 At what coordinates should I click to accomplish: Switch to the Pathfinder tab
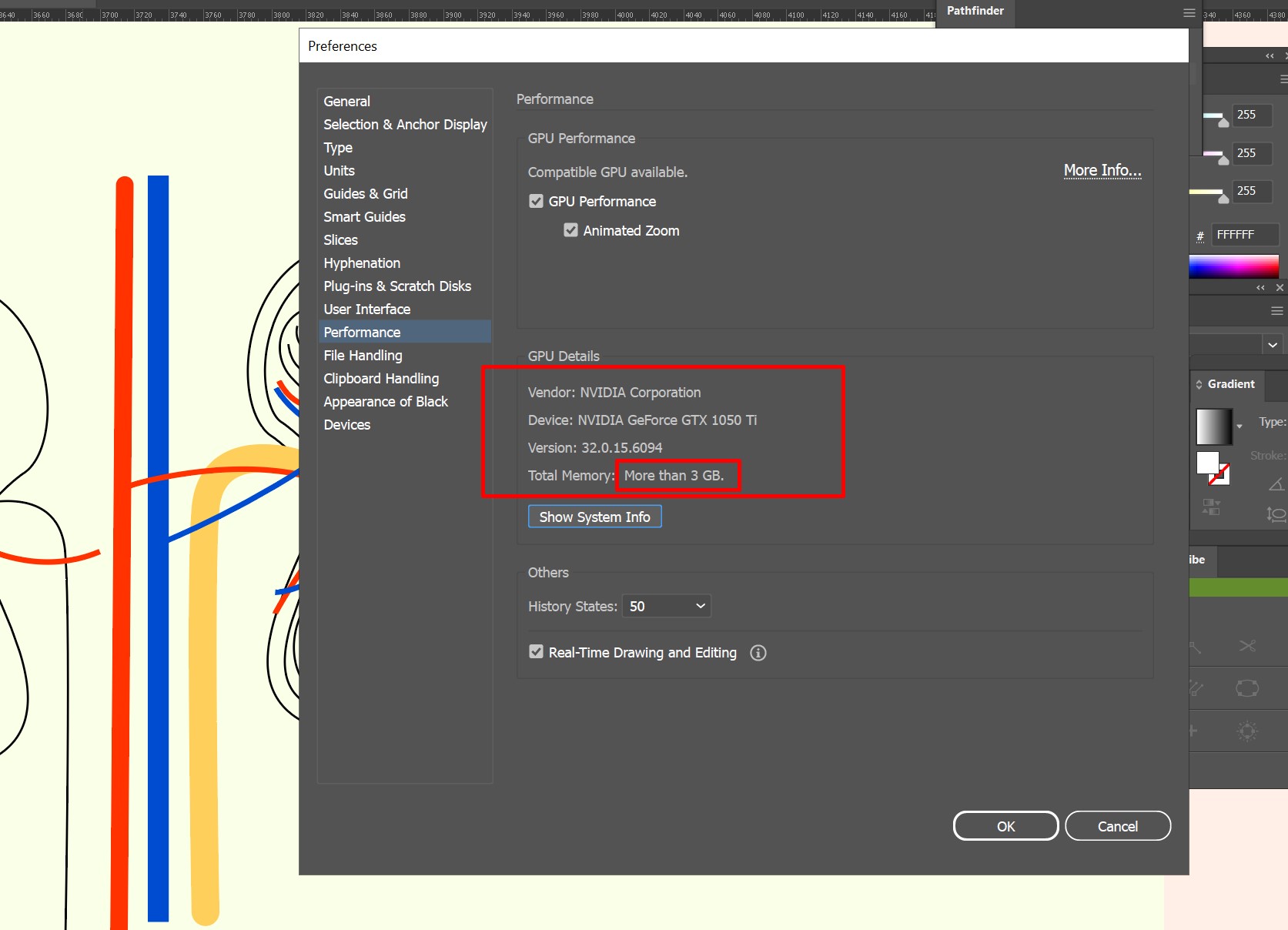click(975, 11)
